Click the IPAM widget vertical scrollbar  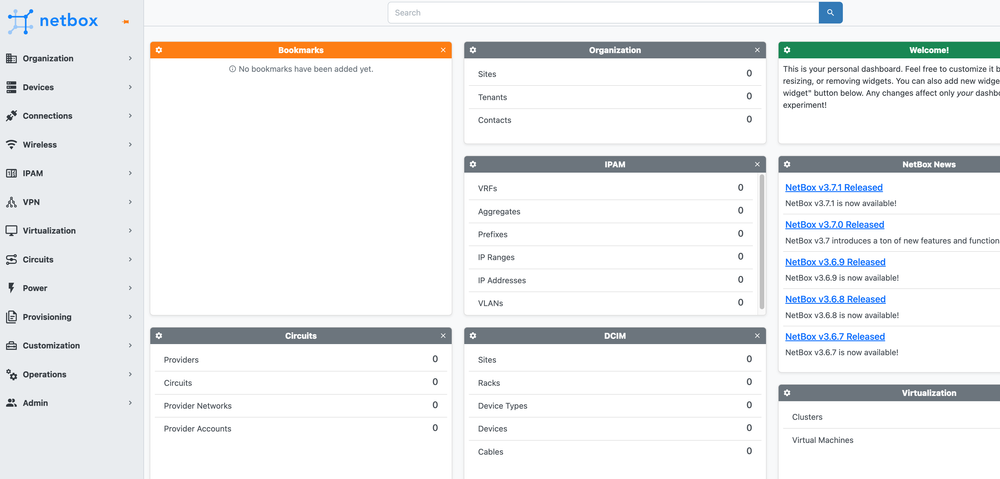pos(762,240)
